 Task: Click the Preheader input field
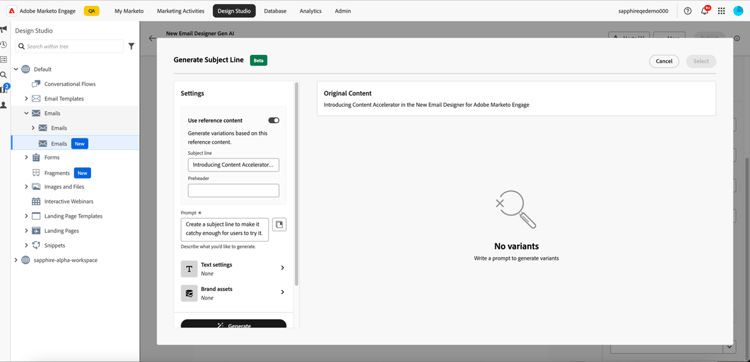pos(233,190)
